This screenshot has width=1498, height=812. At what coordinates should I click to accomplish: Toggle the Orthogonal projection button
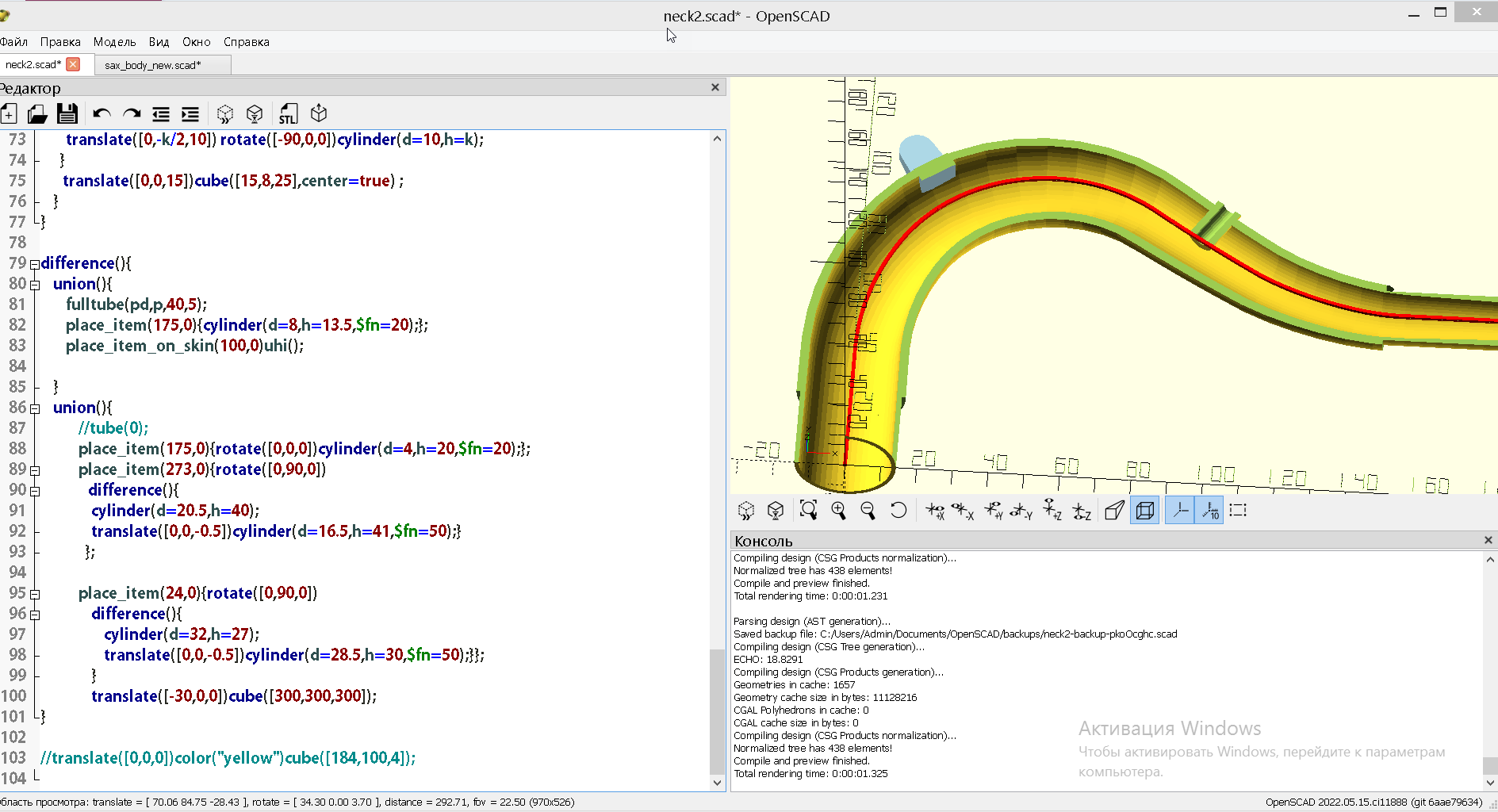click(x=1145, y=511)
